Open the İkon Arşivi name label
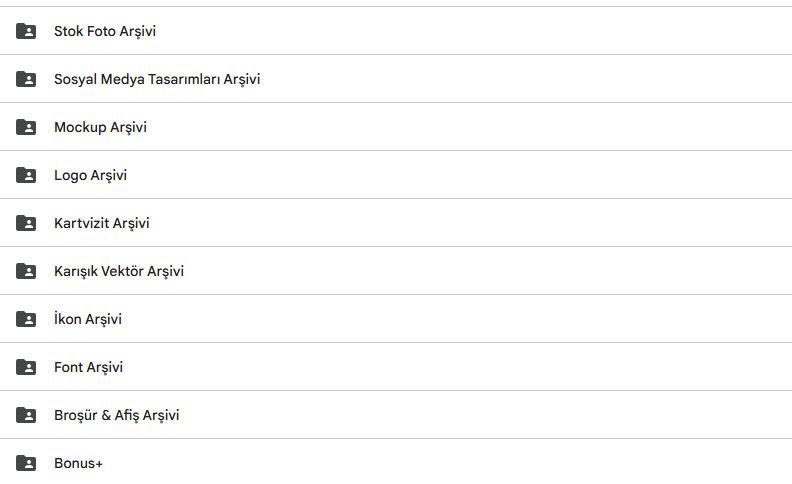 (x=88, y=319)
